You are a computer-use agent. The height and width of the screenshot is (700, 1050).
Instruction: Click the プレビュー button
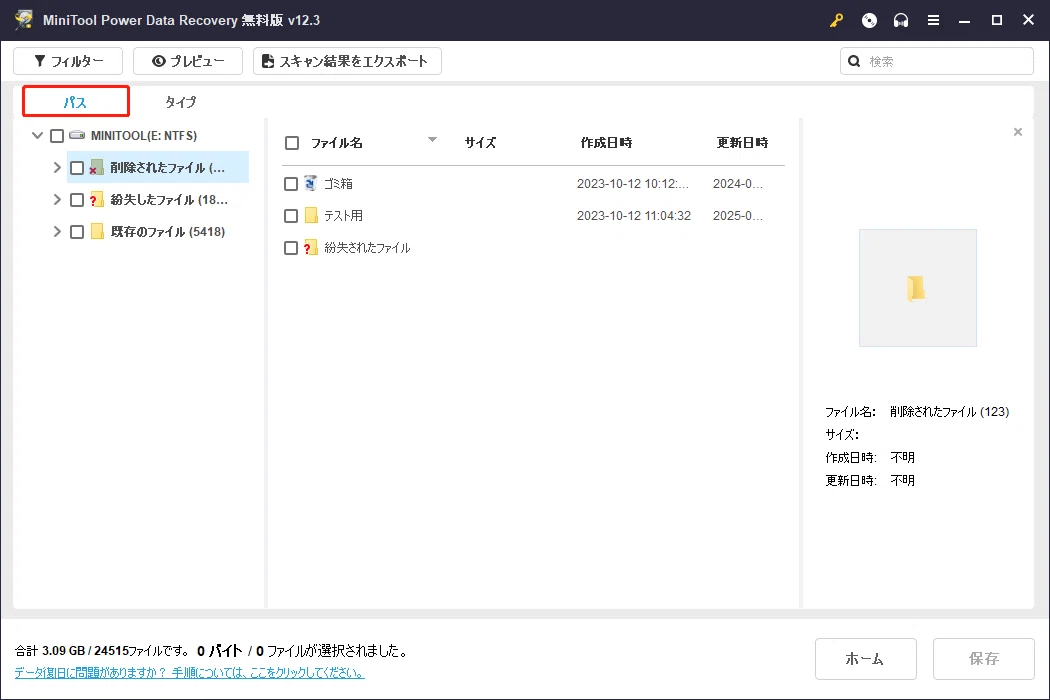point(188,61)
